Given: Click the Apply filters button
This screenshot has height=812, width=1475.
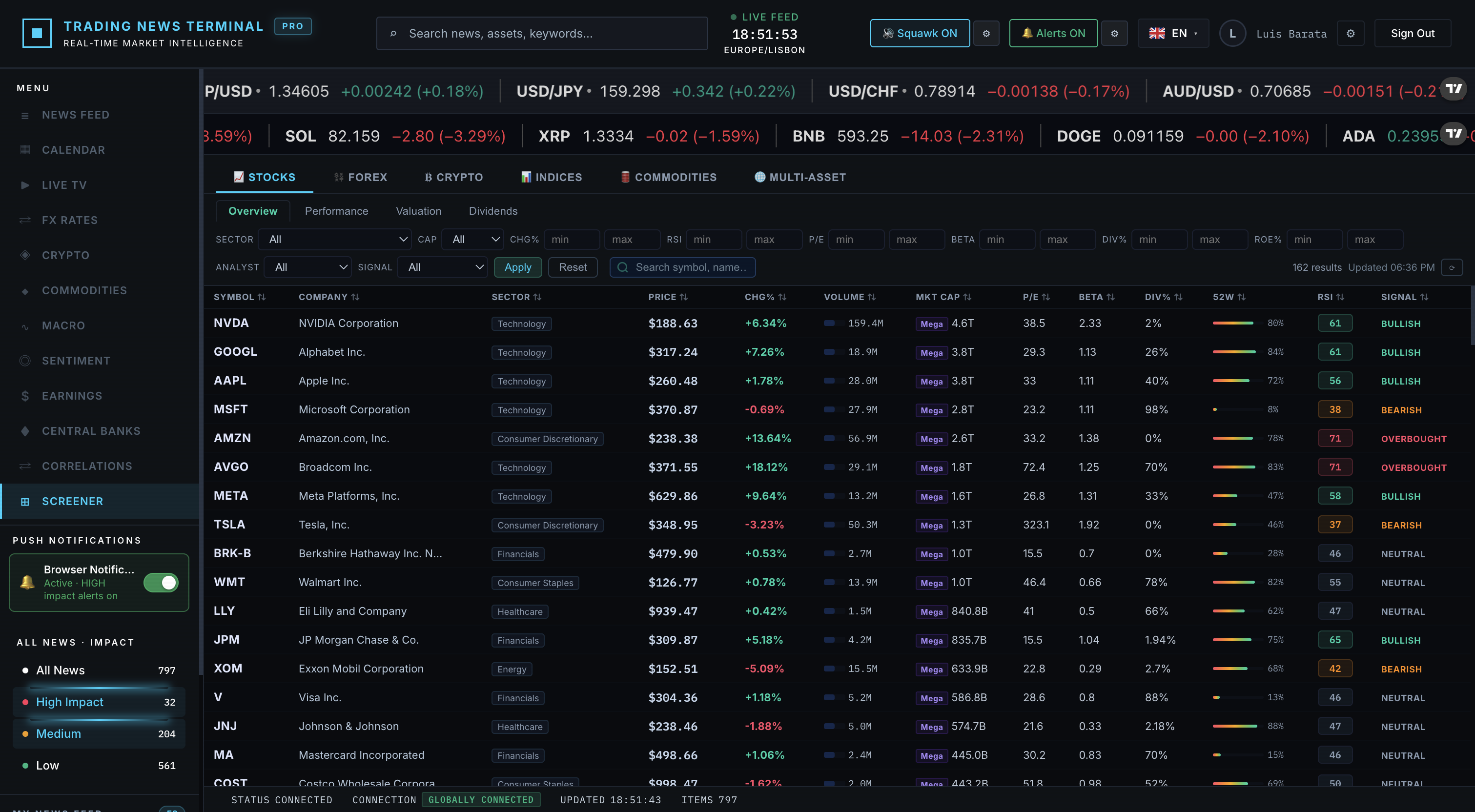Looking at the screenshot, I should (518, 267).
